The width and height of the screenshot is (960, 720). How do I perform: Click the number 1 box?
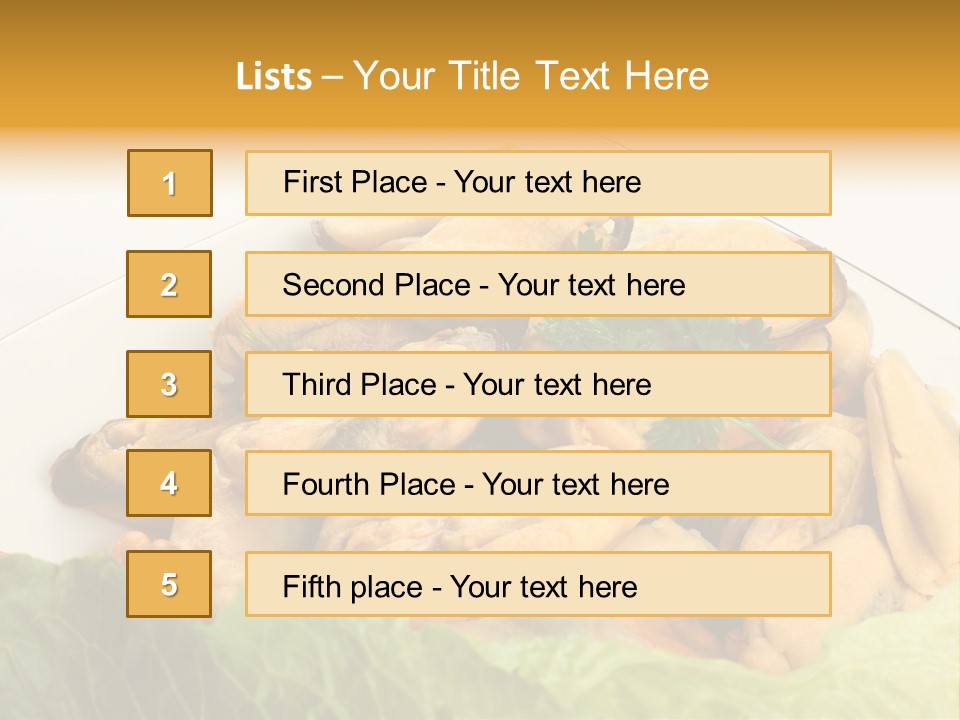coord(170,183)
